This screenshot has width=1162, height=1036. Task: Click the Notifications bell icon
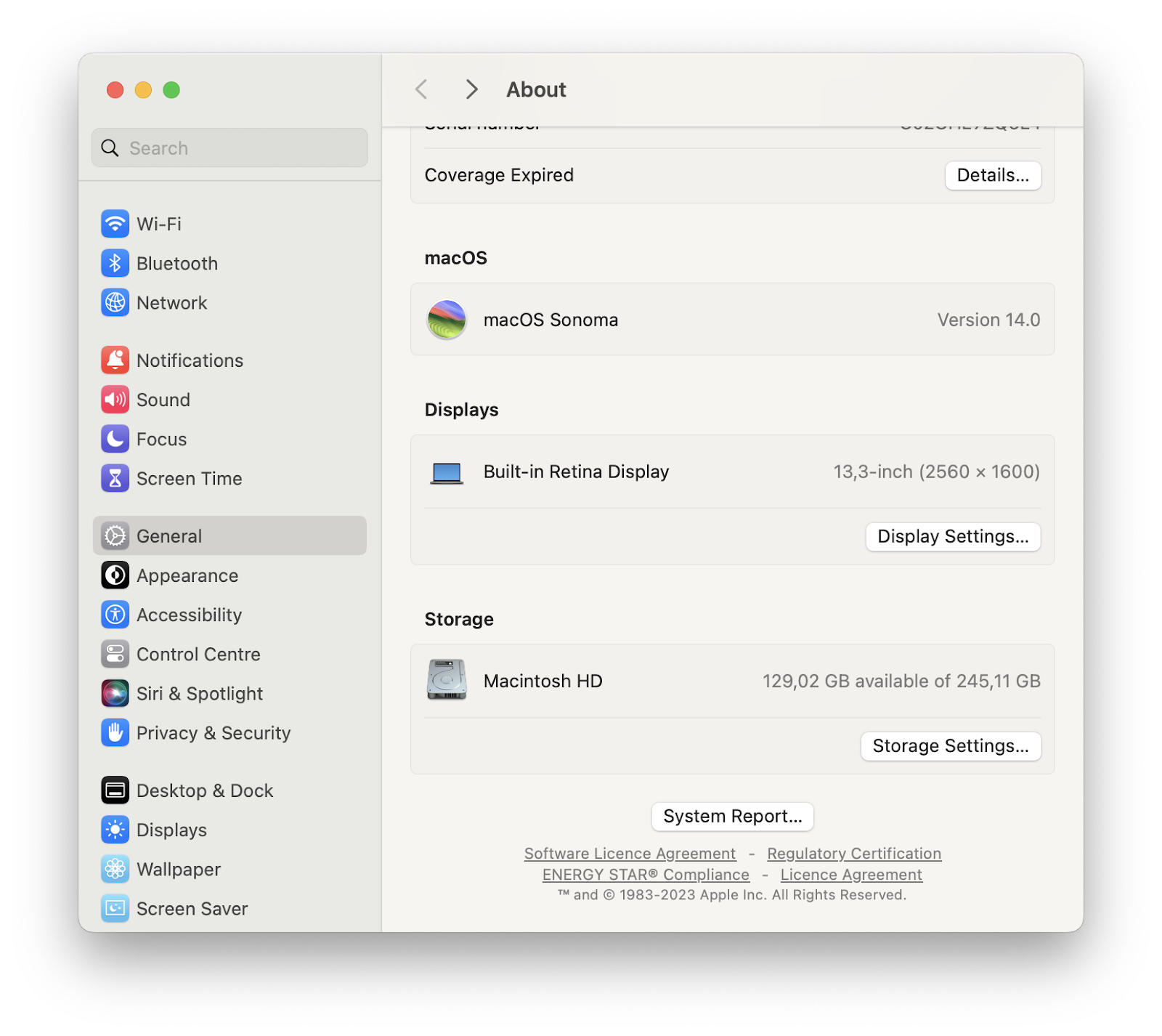(x=115, y=360)
